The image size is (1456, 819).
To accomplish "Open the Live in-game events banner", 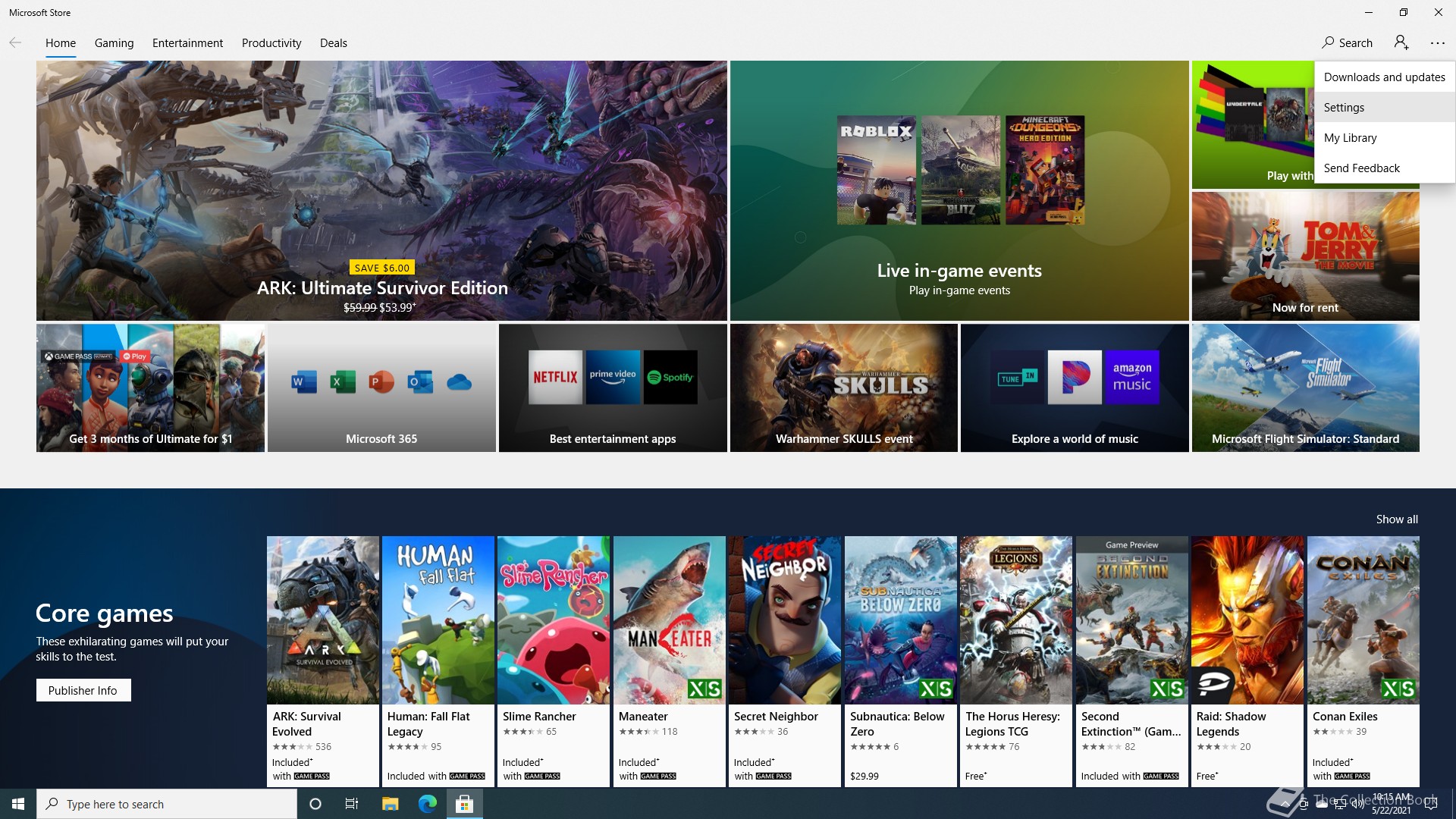I will [959, 190].
